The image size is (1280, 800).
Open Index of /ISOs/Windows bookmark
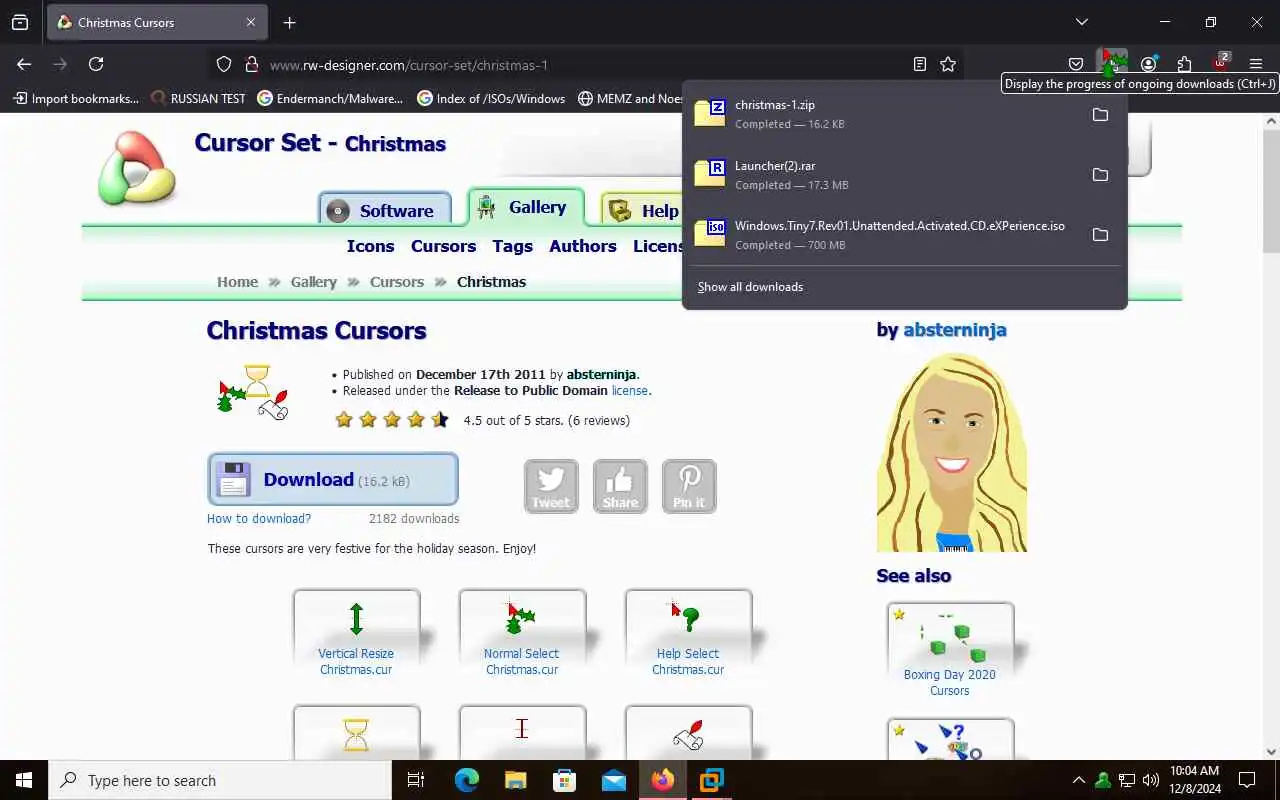coord(491,98)
